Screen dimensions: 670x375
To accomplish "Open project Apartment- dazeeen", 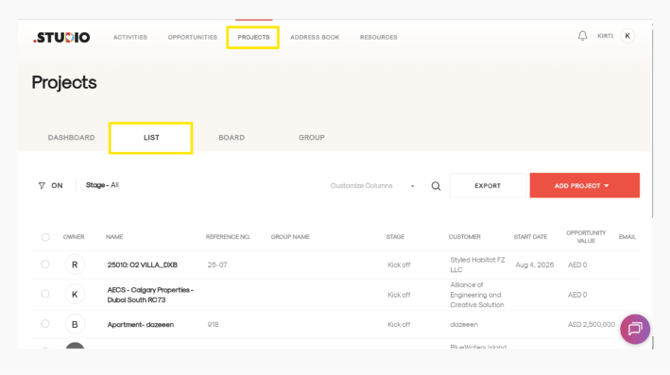I will 141,325.
